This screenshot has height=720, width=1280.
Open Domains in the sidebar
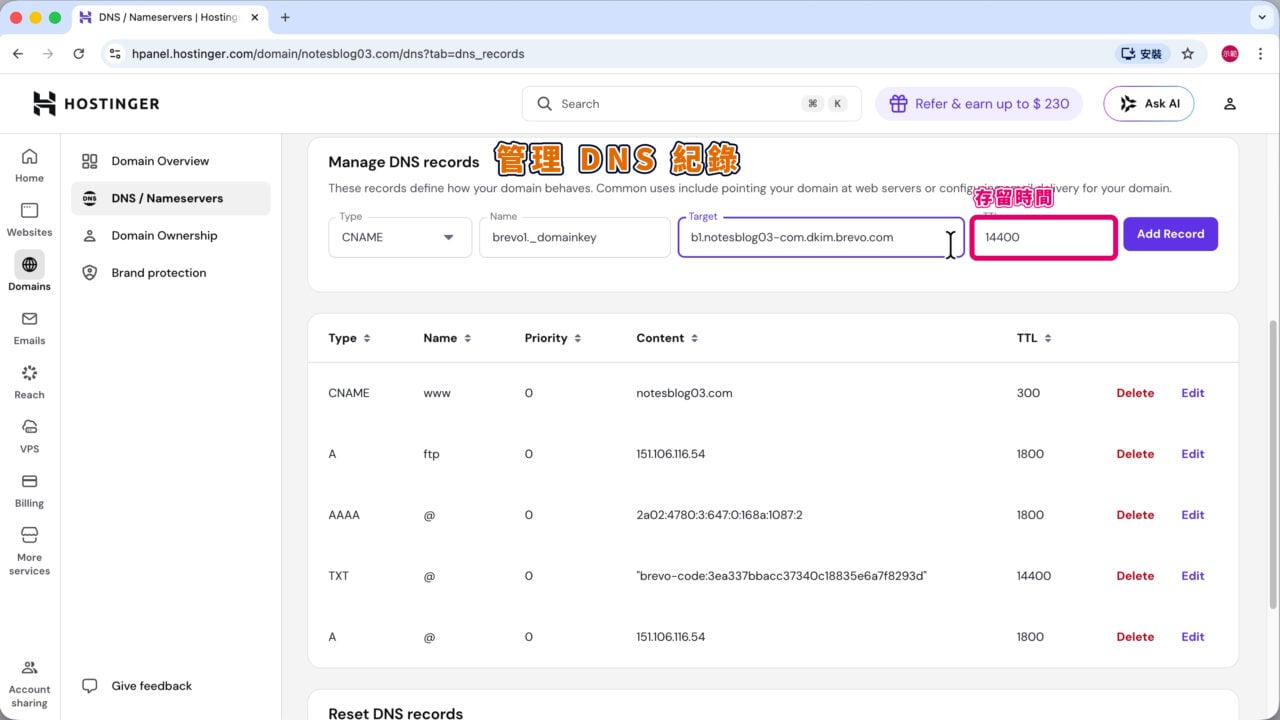pos(29,273)
